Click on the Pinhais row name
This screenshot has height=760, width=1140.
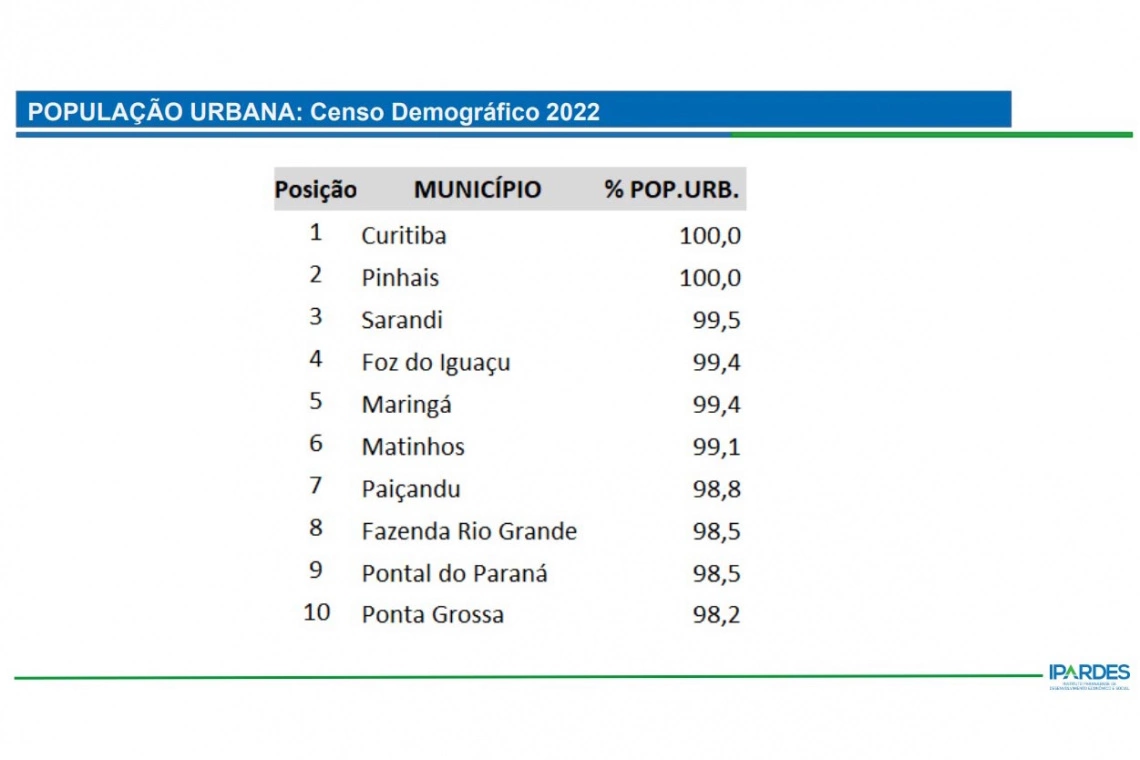click(x=400, y=278)
